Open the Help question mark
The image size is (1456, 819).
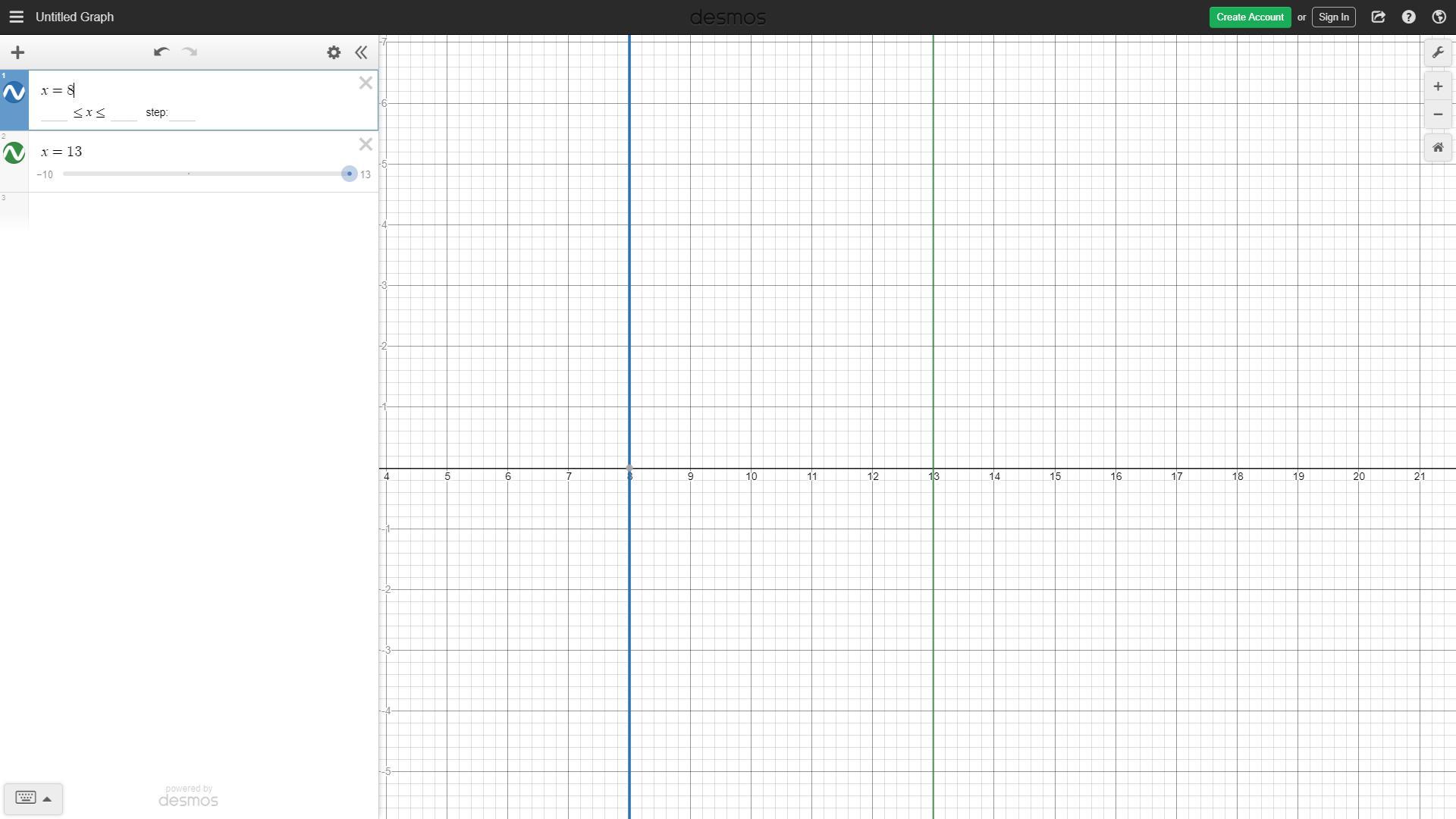(x=1409, y=17)
